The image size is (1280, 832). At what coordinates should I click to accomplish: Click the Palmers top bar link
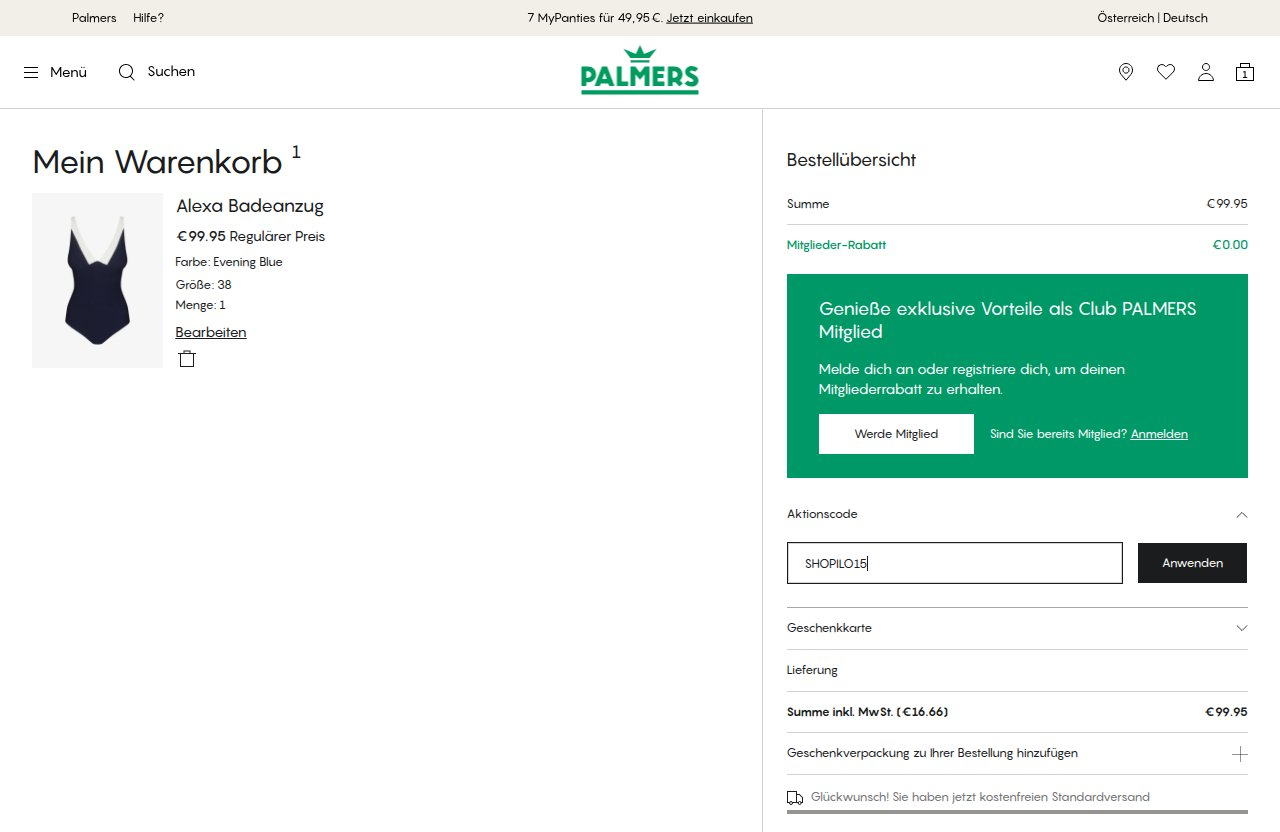tap(94, 18)
